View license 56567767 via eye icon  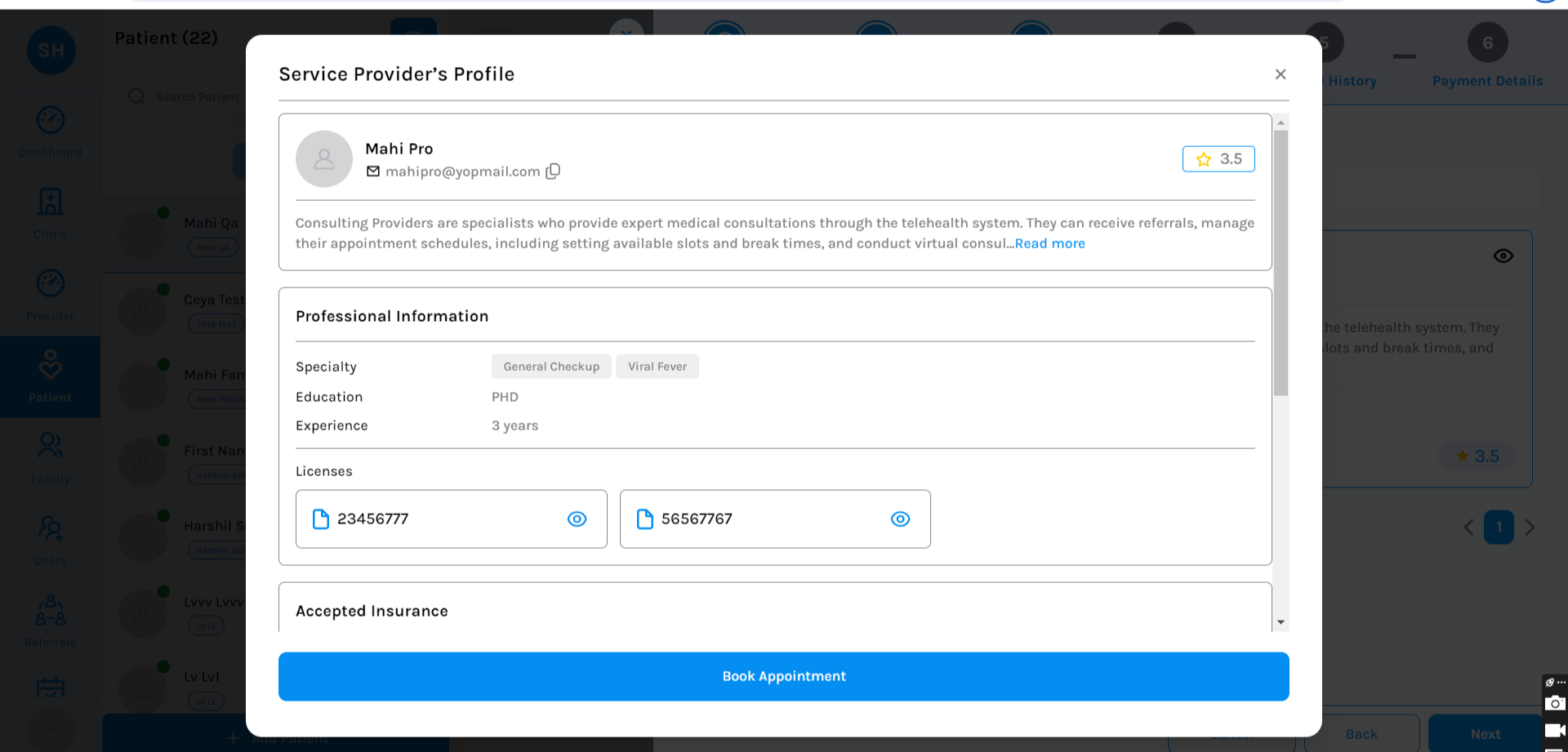[x=900, y=519]
